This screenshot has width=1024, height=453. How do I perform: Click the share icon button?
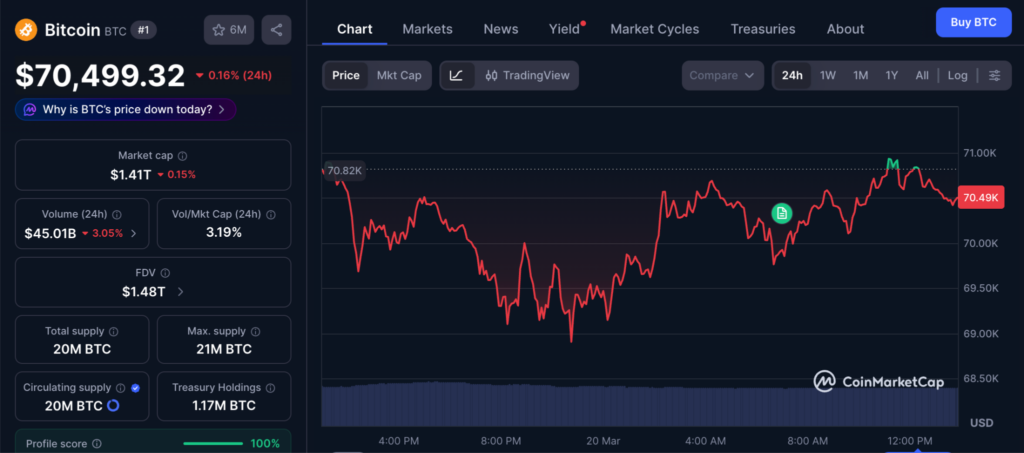click(276, 30)
